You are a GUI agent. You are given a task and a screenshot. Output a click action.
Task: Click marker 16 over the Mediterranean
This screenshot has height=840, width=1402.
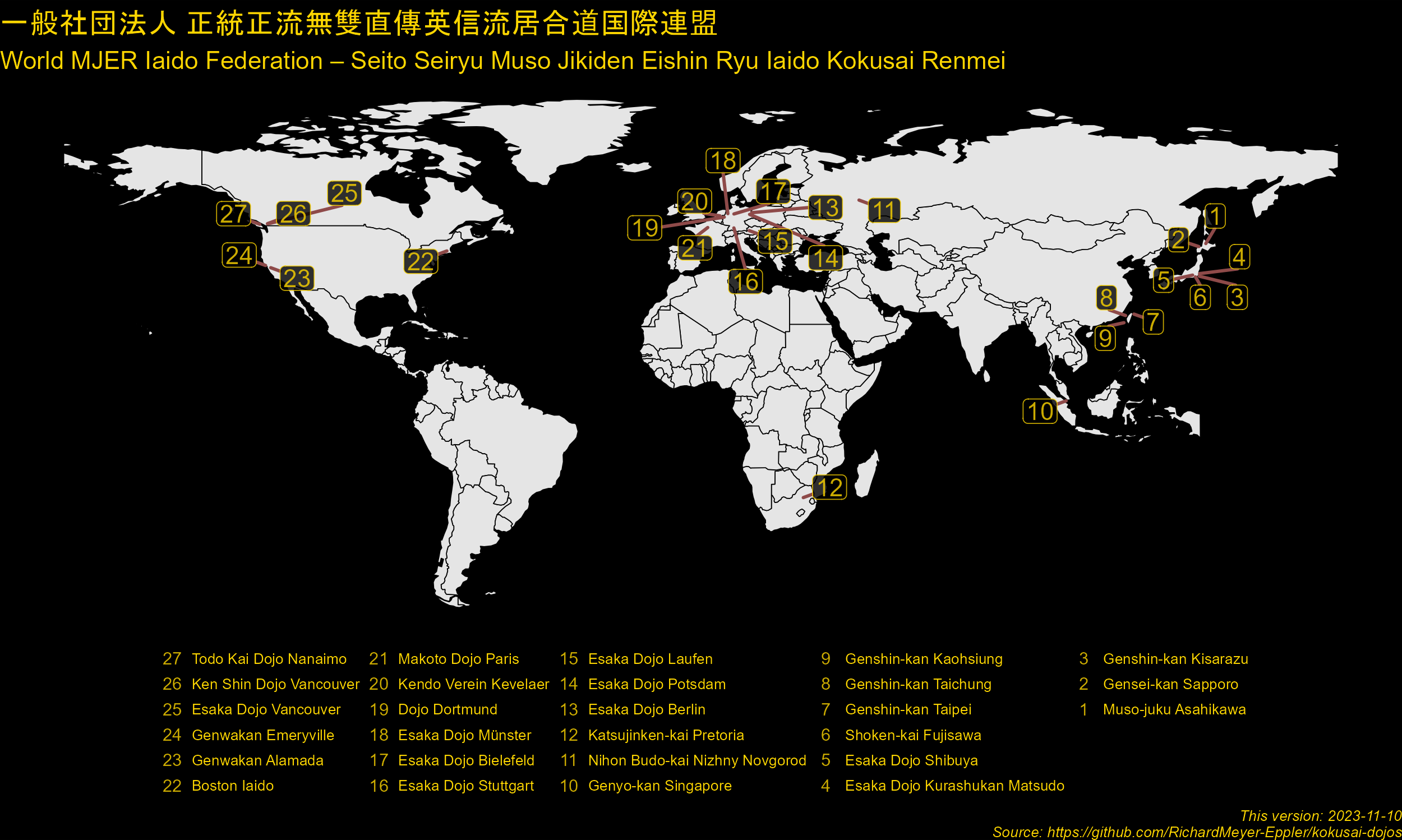tap(746, 281)
